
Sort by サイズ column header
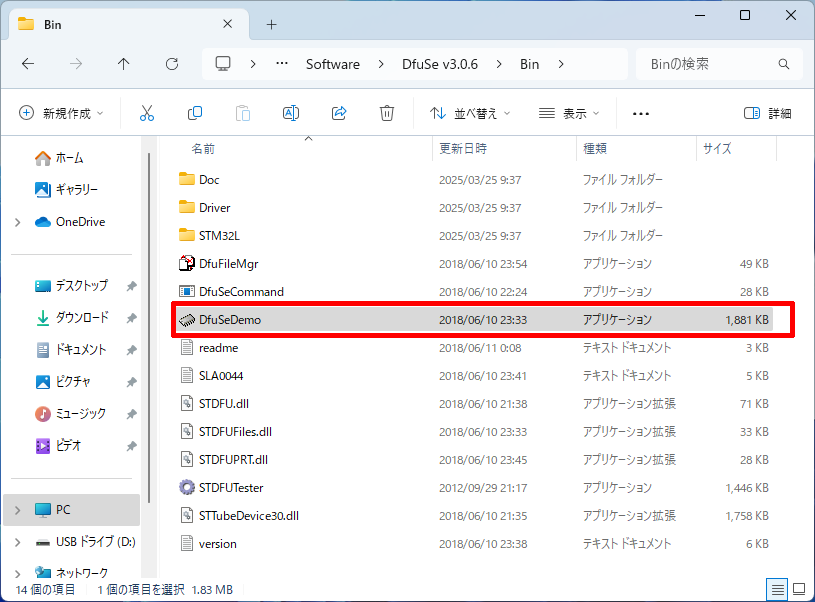[717, 149]
